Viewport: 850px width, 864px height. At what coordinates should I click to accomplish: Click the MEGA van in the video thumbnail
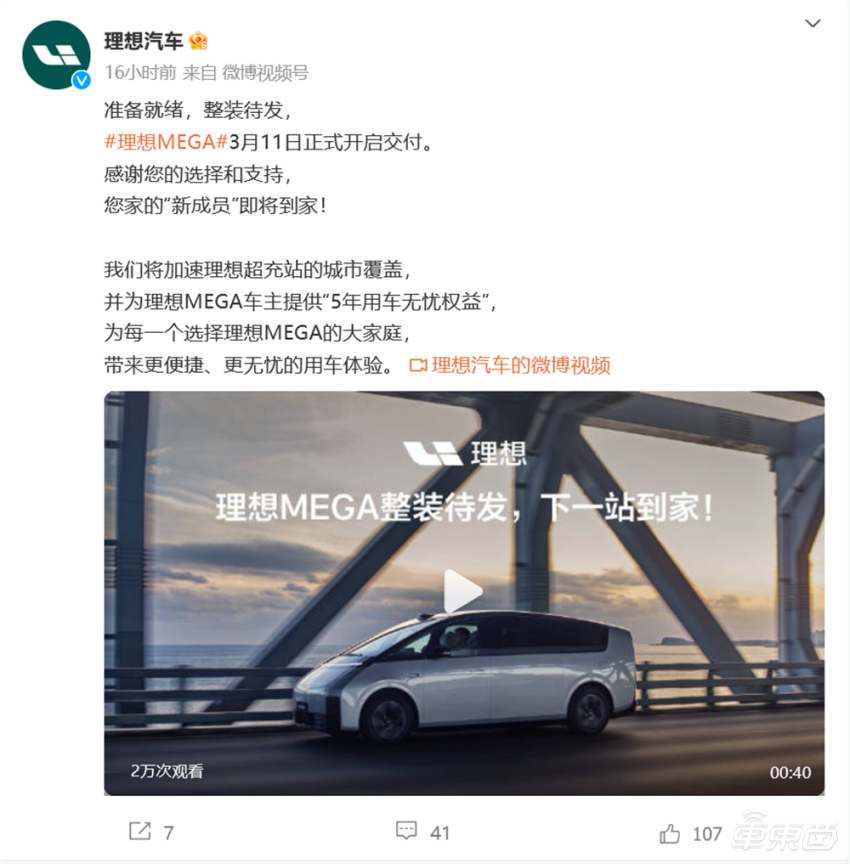pos(465,678)
